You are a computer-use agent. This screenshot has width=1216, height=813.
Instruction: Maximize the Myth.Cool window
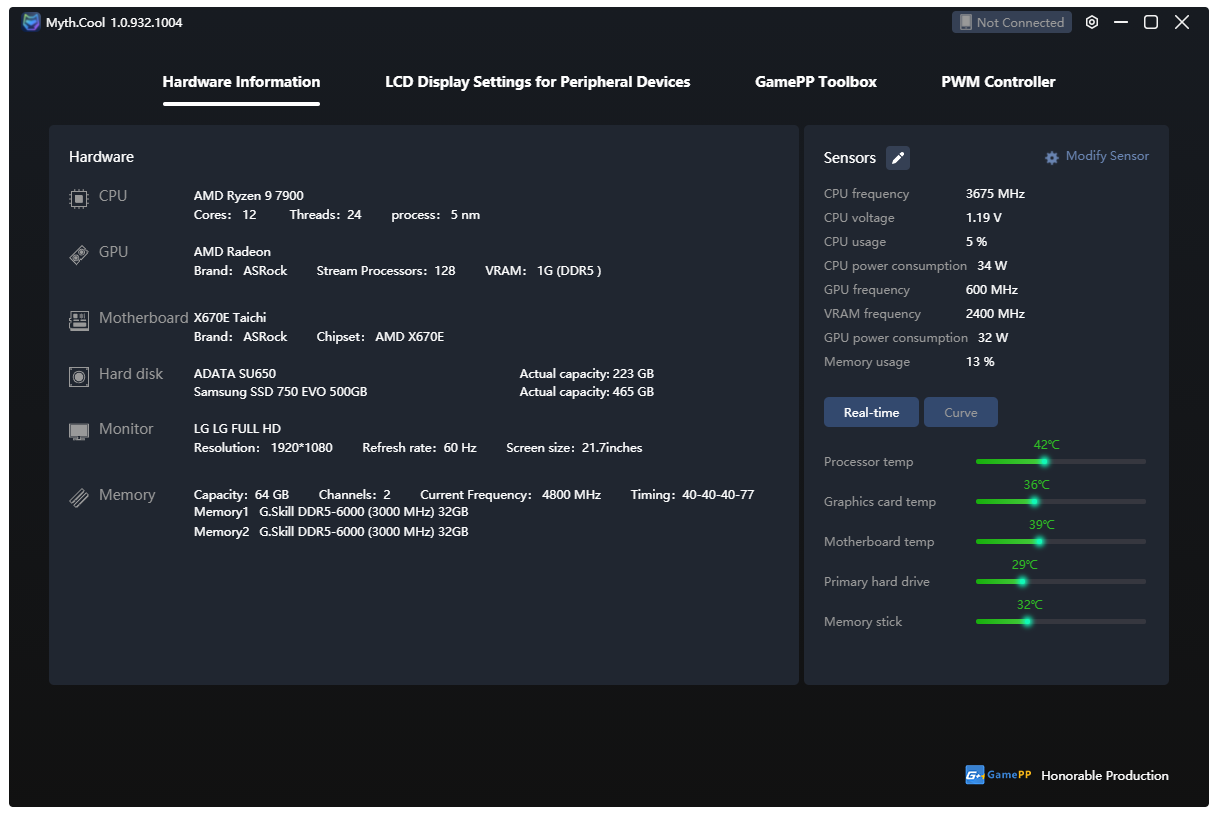[x=1151, y=22]
